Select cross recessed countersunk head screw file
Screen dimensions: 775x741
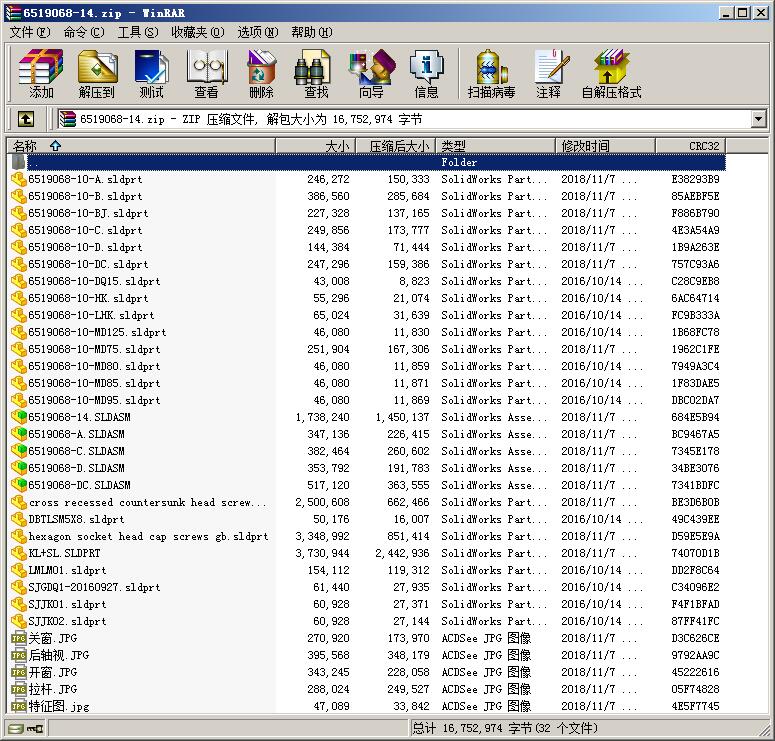(148, 502)
